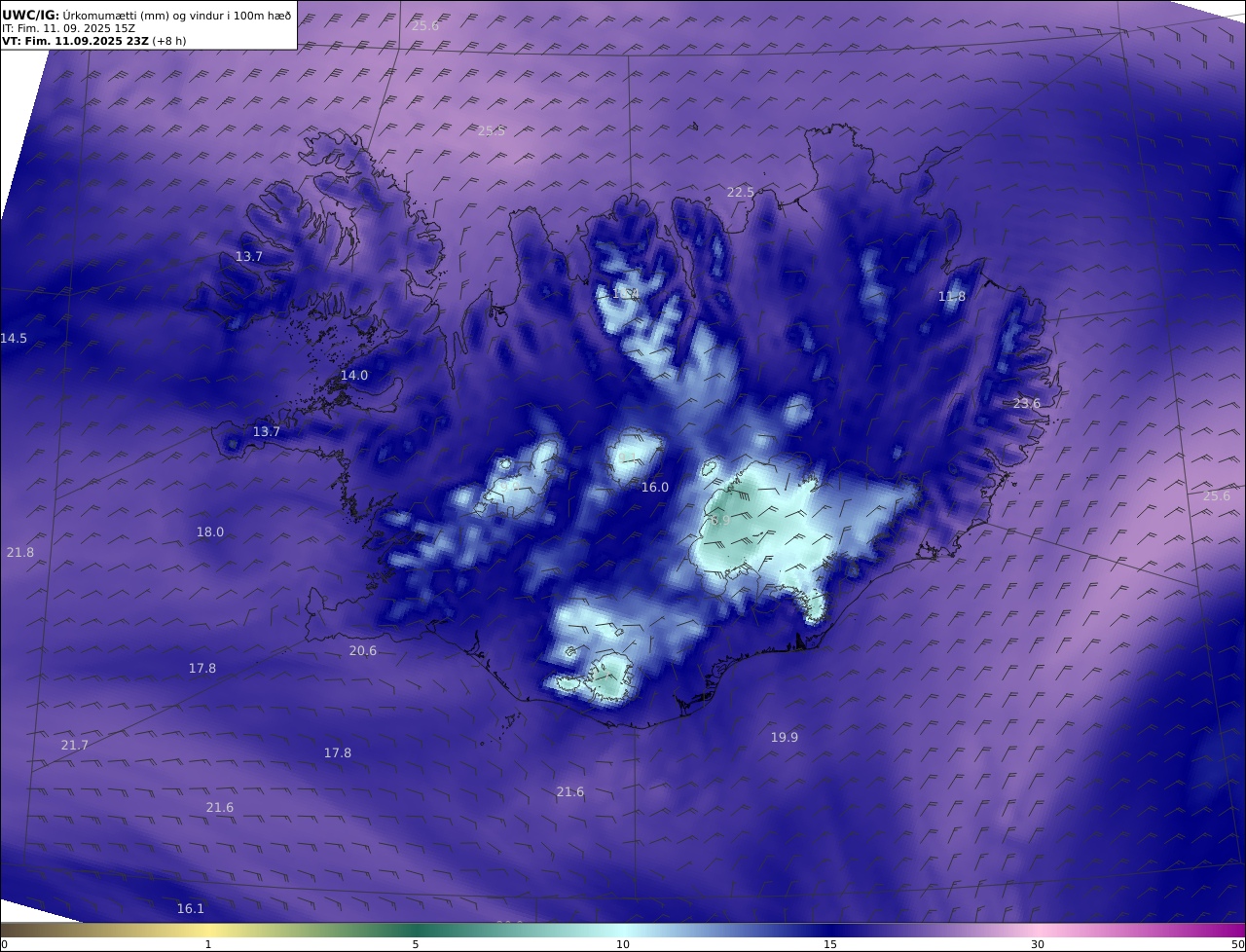Click the '50' tick on the color scale

(x=1237, y=944)
